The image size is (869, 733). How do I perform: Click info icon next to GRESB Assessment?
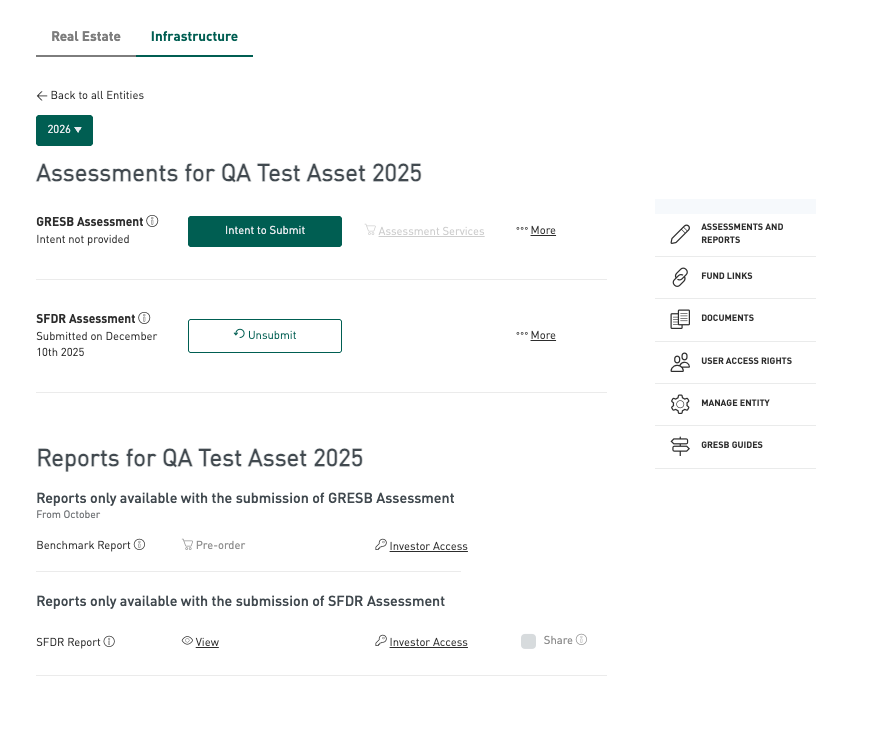152,221
